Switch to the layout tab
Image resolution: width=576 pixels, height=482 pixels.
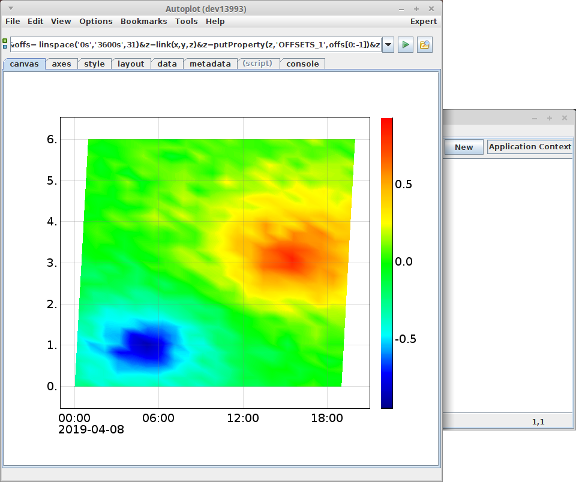131,64
